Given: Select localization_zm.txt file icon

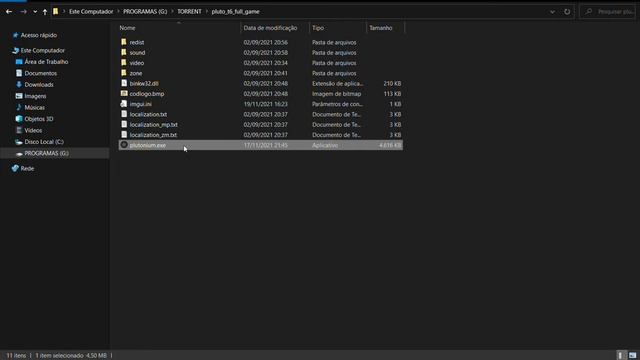Looking at the screenshot, I should pos(124,135).
